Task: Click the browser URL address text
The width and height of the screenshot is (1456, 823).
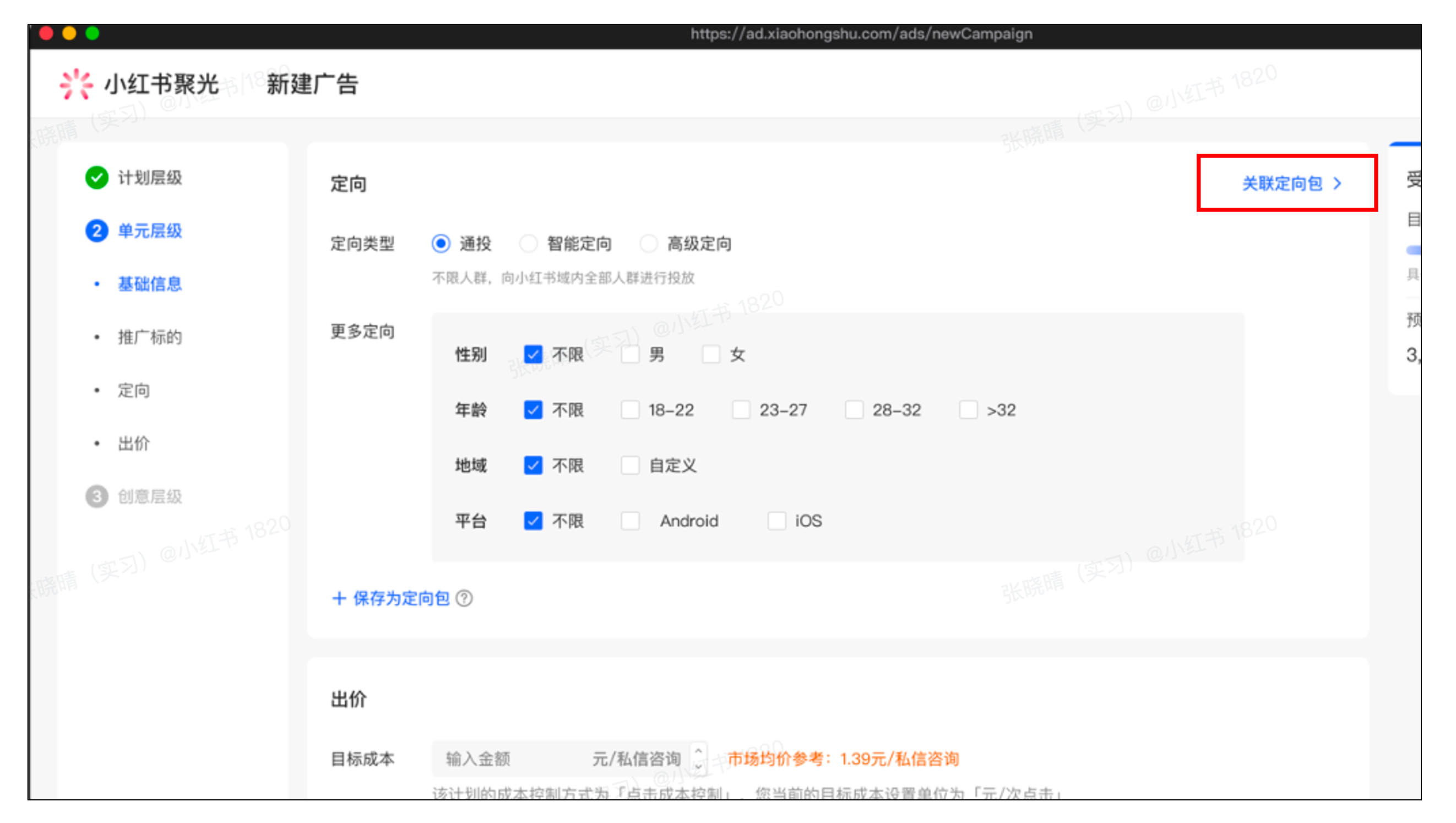Action: pyautogui.click(x=861, y=34)
